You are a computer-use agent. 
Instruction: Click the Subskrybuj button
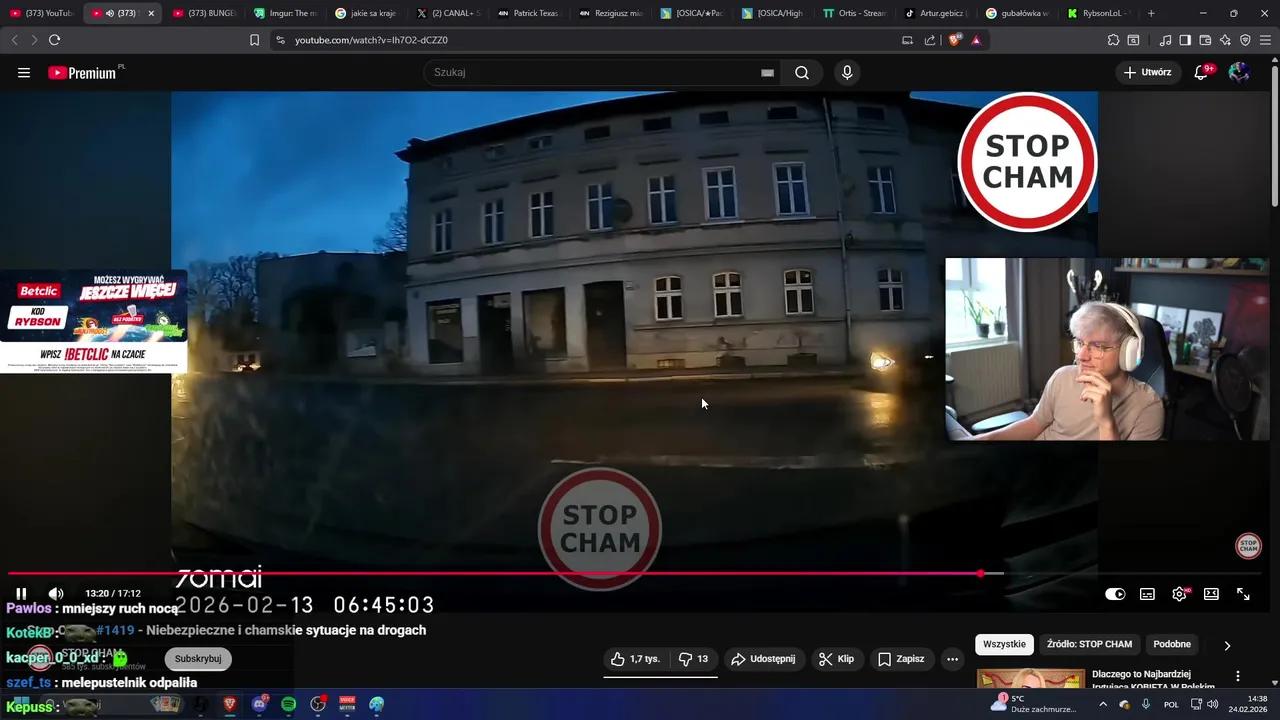coord(198,659)
